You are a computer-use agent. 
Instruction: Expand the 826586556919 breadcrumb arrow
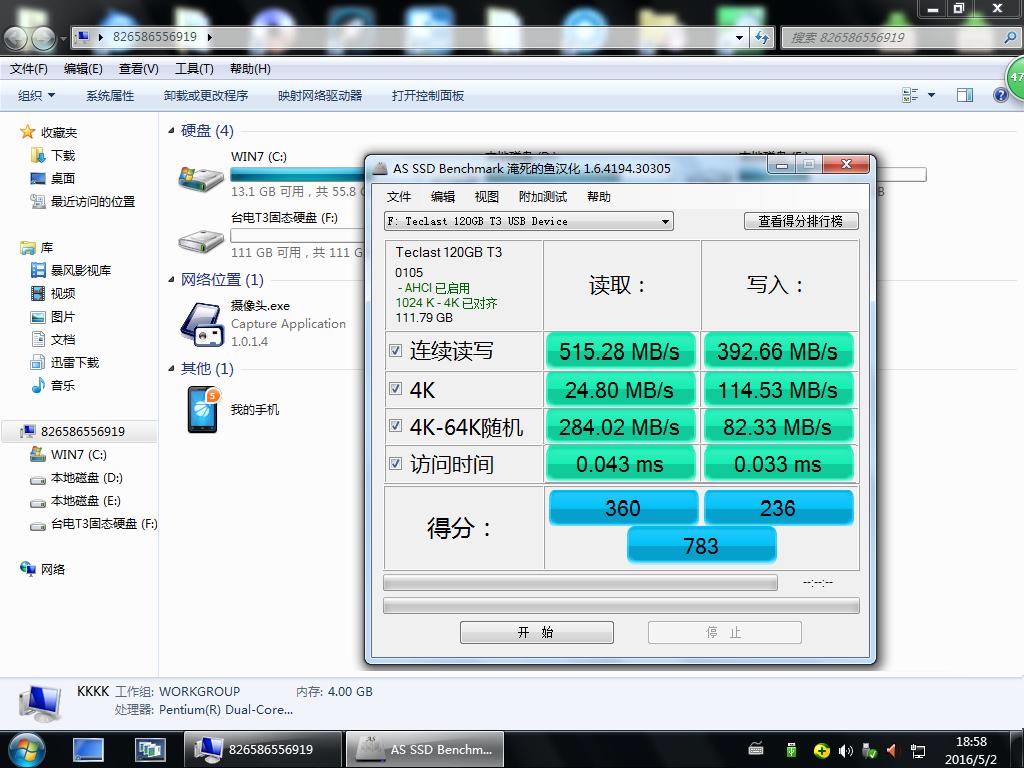[x=210, y=37]
